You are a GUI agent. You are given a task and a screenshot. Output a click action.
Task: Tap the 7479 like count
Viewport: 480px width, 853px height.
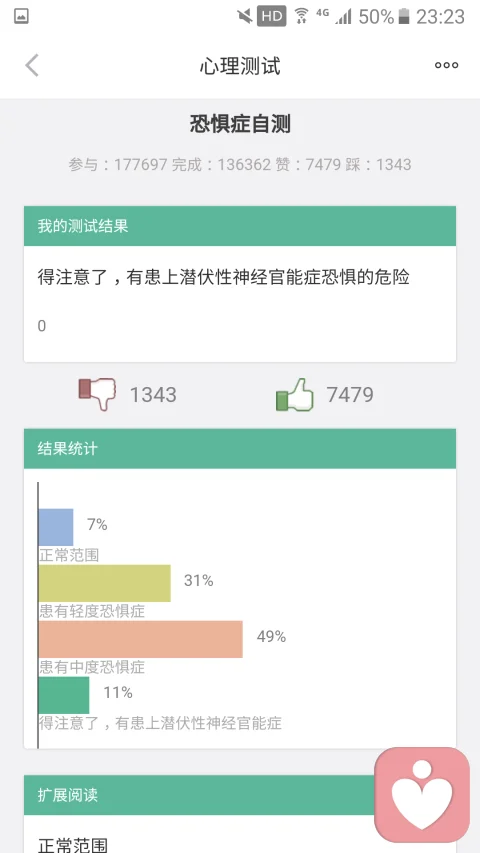point(350,395)
